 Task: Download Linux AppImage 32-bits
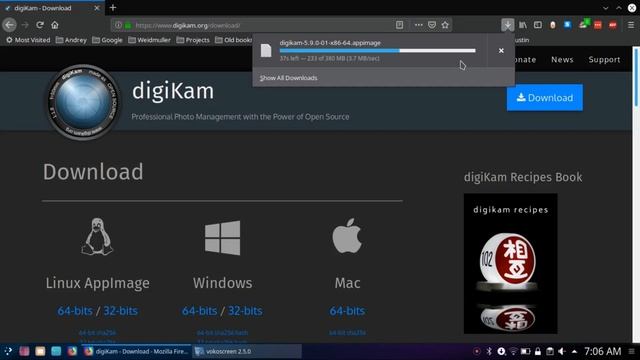[x=120, y=311]
